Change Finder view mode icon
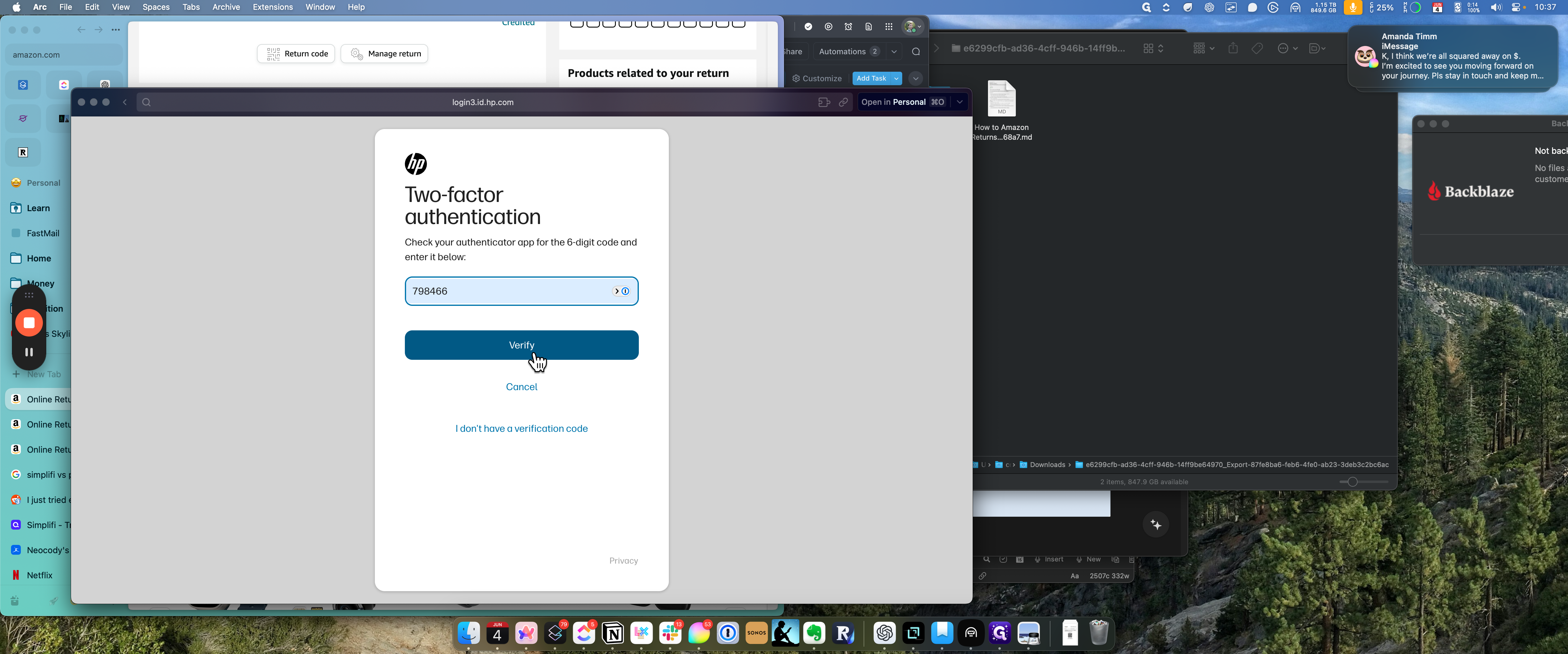 (1153, 48)
